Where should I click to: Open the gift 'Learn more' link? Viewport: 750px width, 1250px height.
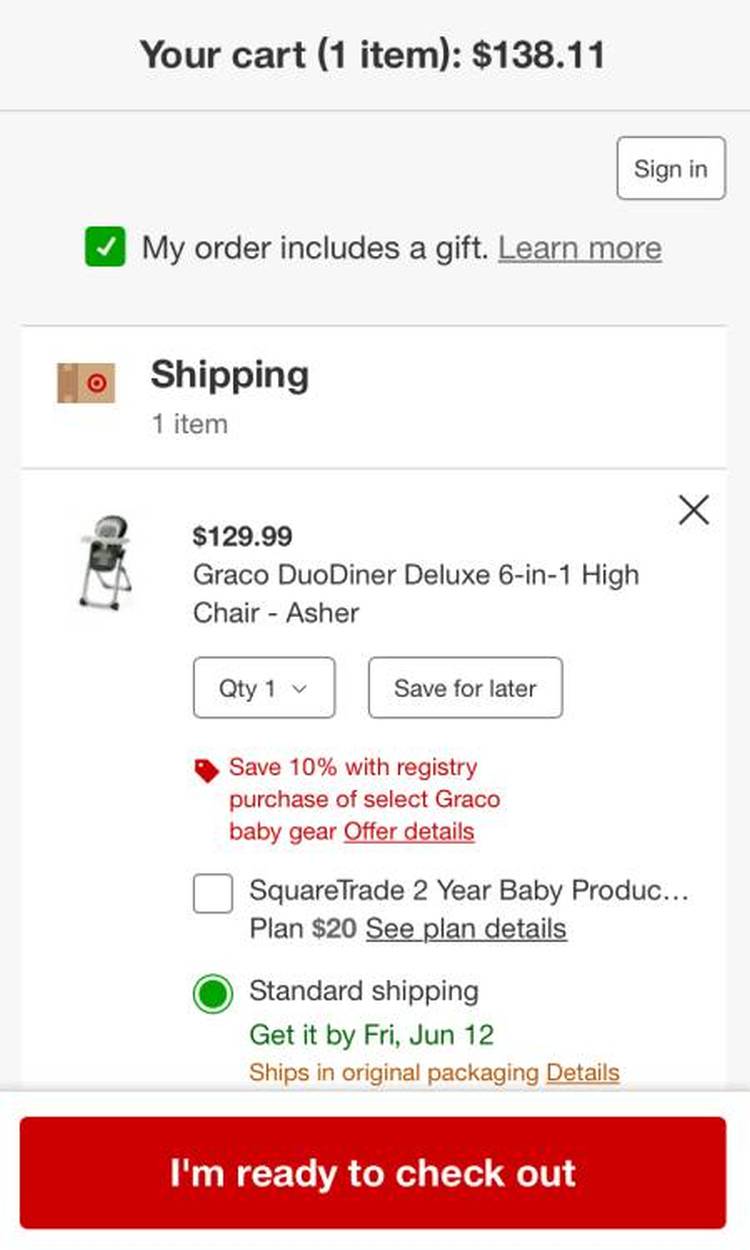click(x=580, y=248)
